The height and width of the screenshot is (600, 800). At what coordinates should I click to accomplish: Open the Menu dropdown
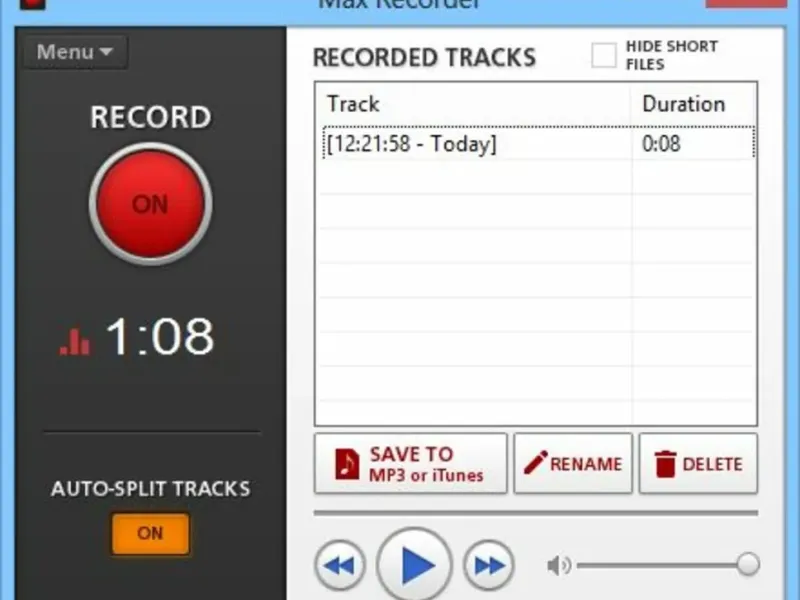click(x=76, y=52)
